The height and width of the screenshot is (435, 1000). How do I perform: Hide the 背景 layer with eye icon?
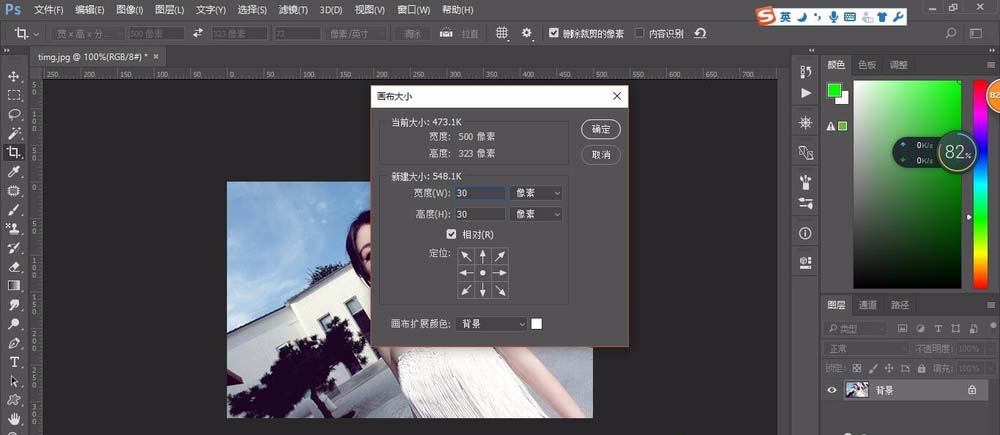tap(831, 391)
